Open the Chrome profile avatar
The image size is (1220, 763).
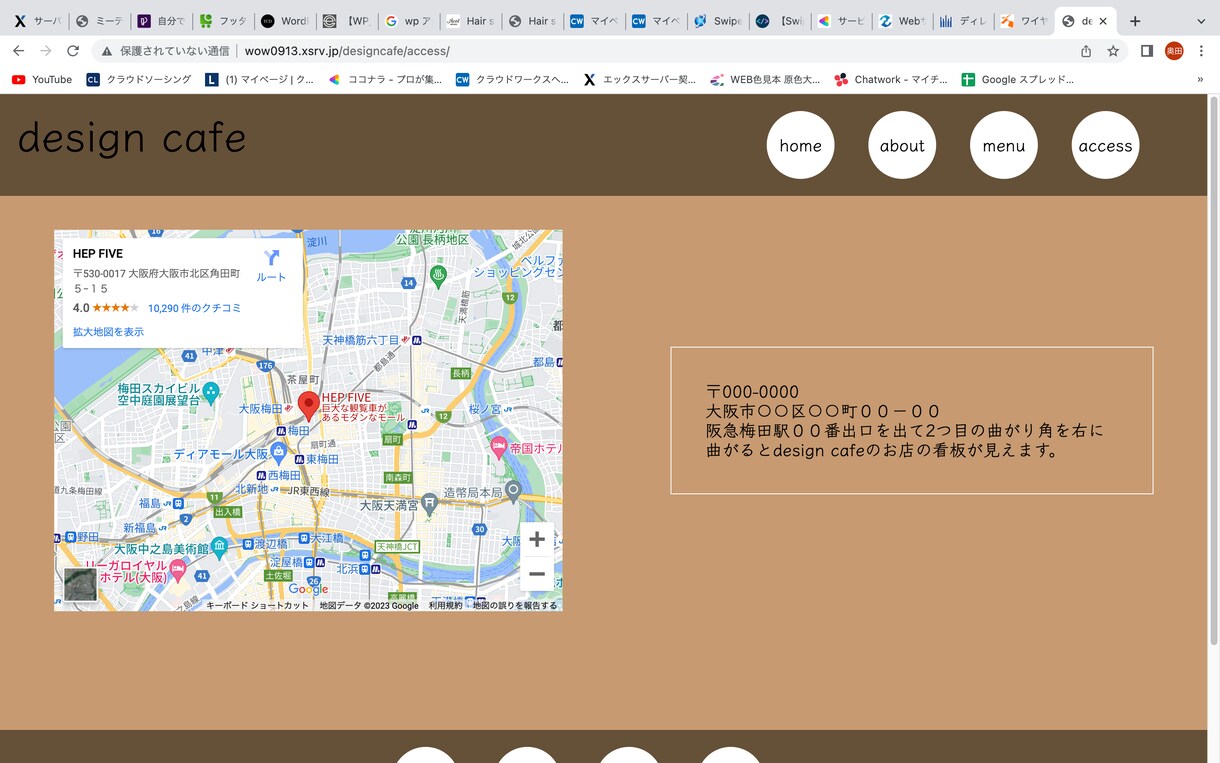click(1174, 51)
